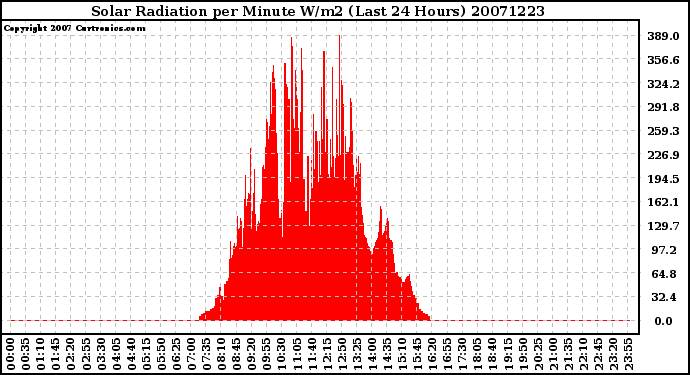The image size is (690, 375).
Task: Select the 05:15 time label
Action: pyautogui.click(x=146, y=354)
